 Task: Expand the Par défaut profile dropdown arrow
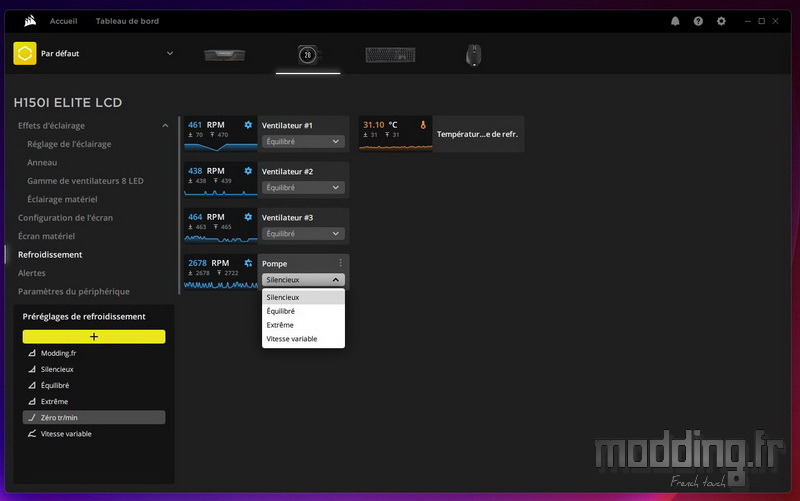tap(170, 53)
